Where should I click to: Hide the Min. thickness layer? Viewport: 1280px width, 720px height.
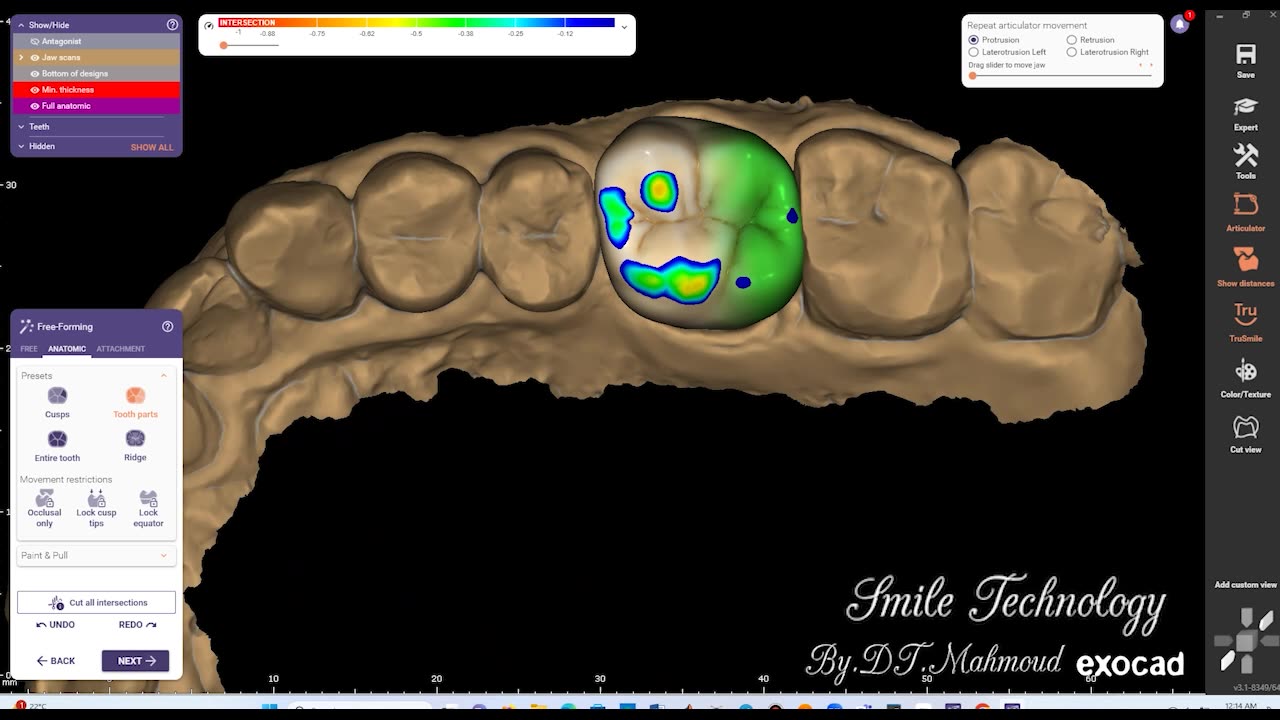click(35, 90)
